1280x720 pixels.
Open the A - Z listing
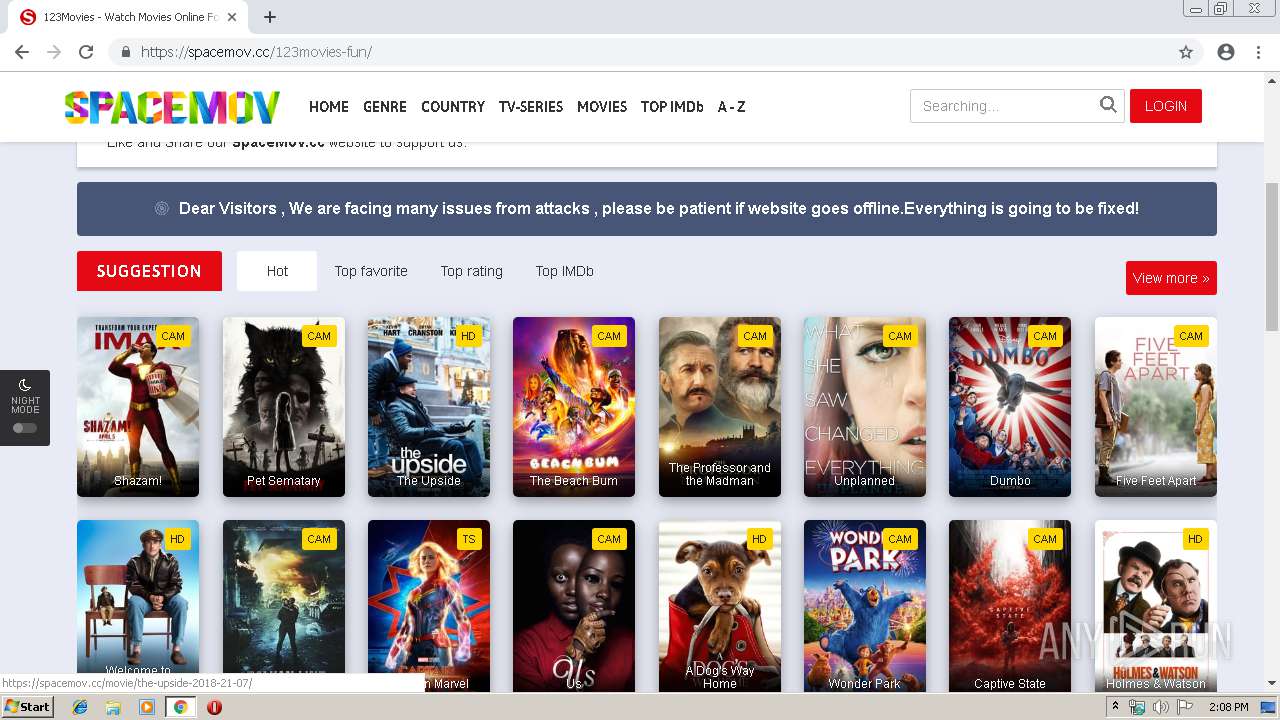[731, 106]
